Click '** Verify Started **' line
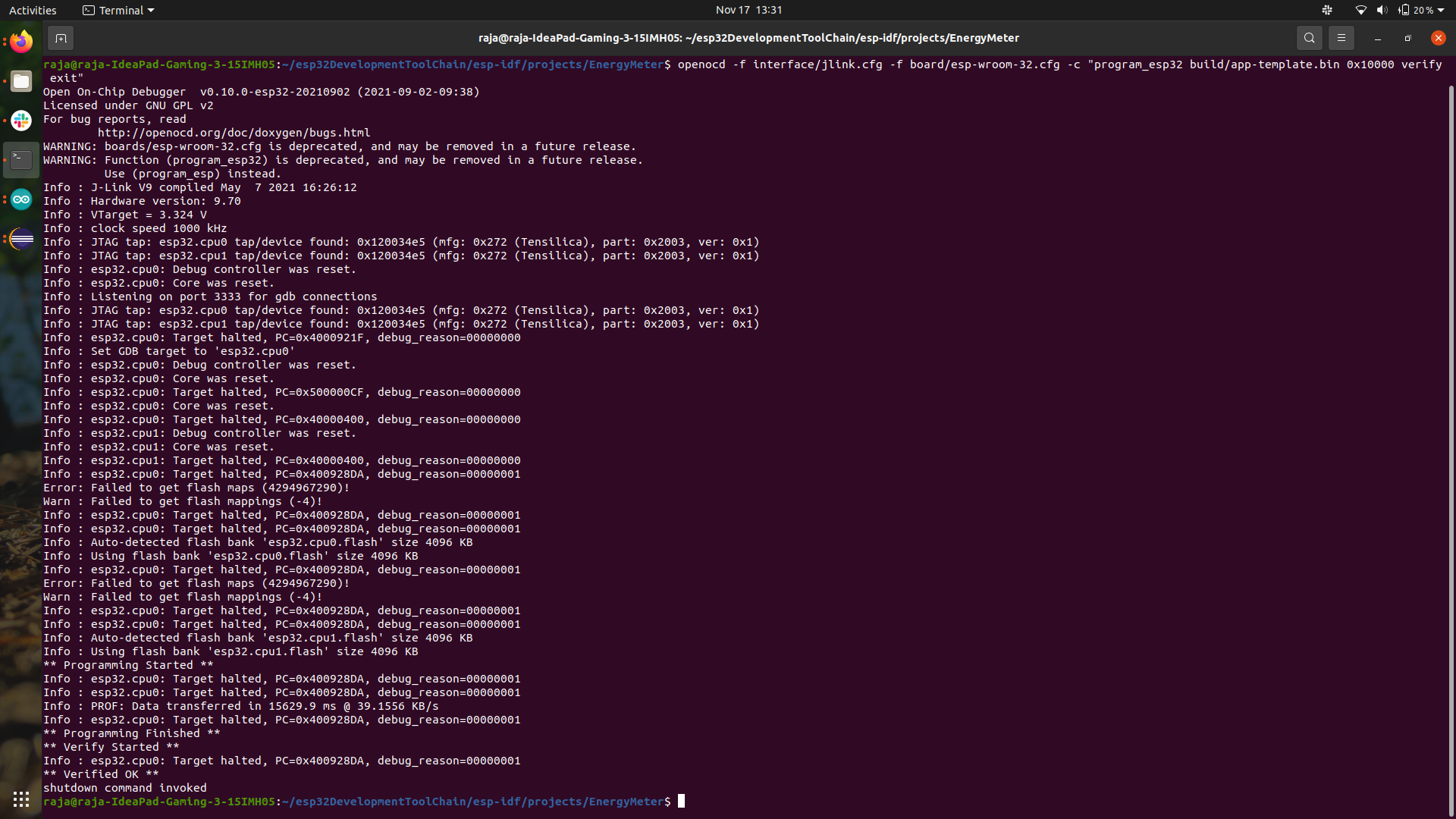The image size is (1456, 819). 111,747
